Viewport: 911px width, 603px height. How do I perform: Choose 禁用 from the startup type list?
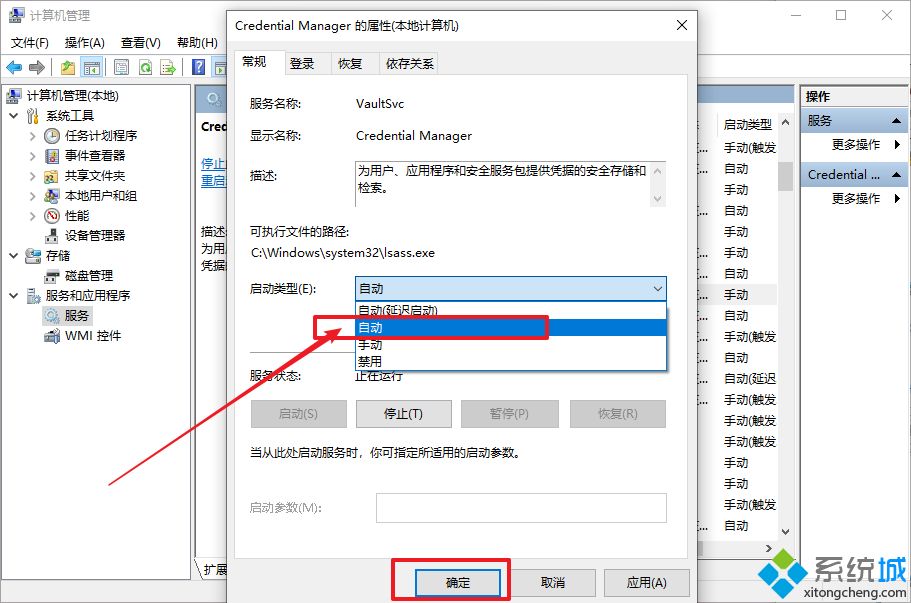pos(511,361)
